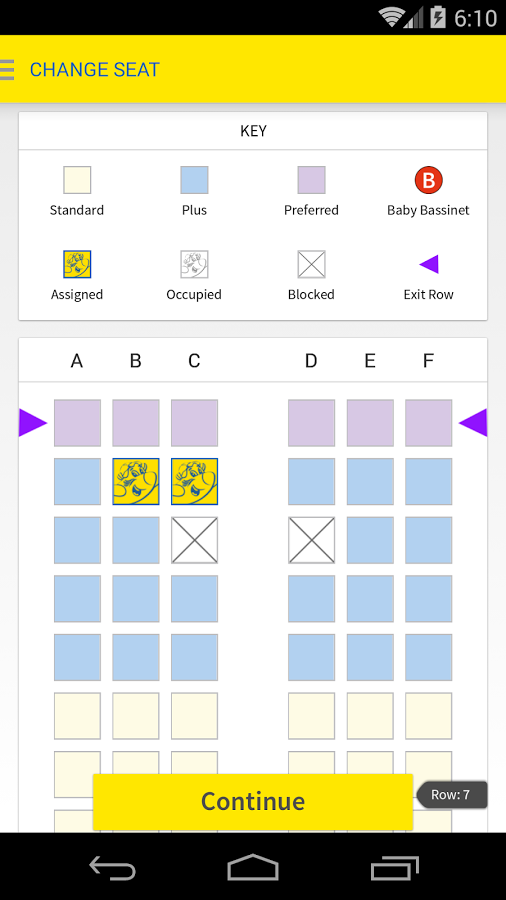Open the hamburger menu beside CHANGE SEAT
This screenshot has width=506, height=900.
pyautogui.click(x=7, y=69)
